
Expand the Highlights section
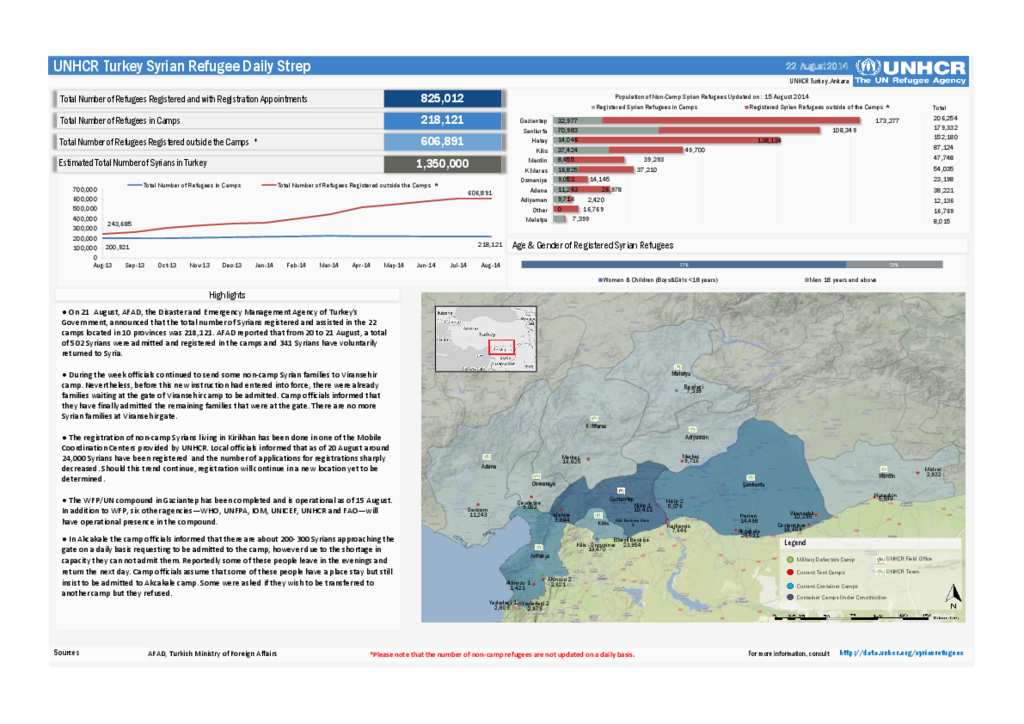click(227, 294)
